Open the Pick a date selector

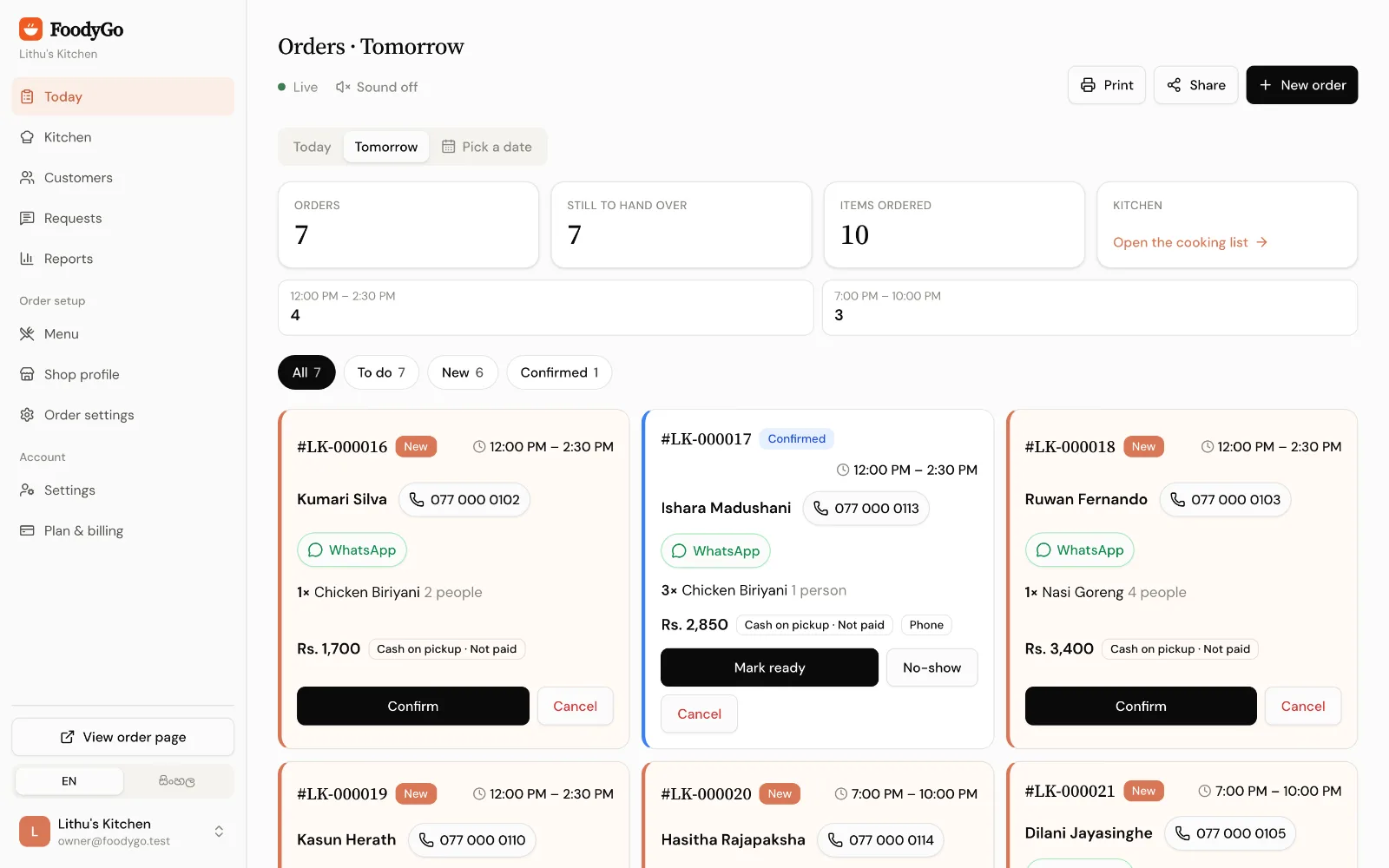(487, 147)
